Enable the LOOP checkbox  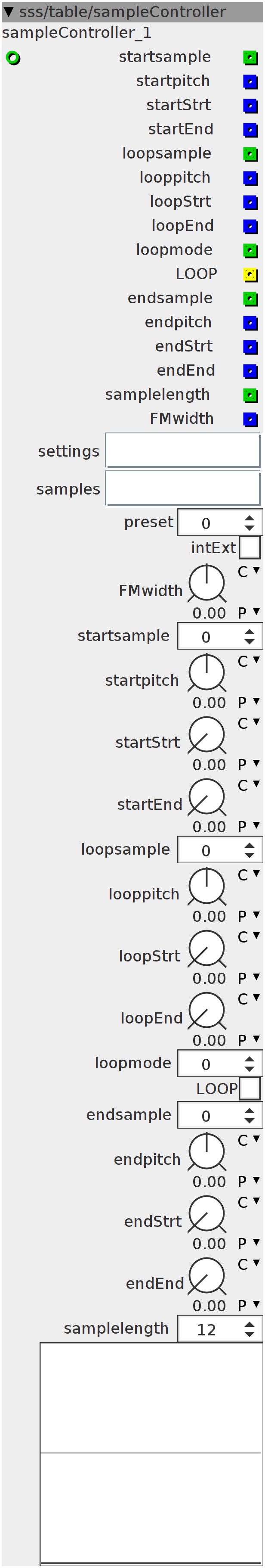point(250,1088)
